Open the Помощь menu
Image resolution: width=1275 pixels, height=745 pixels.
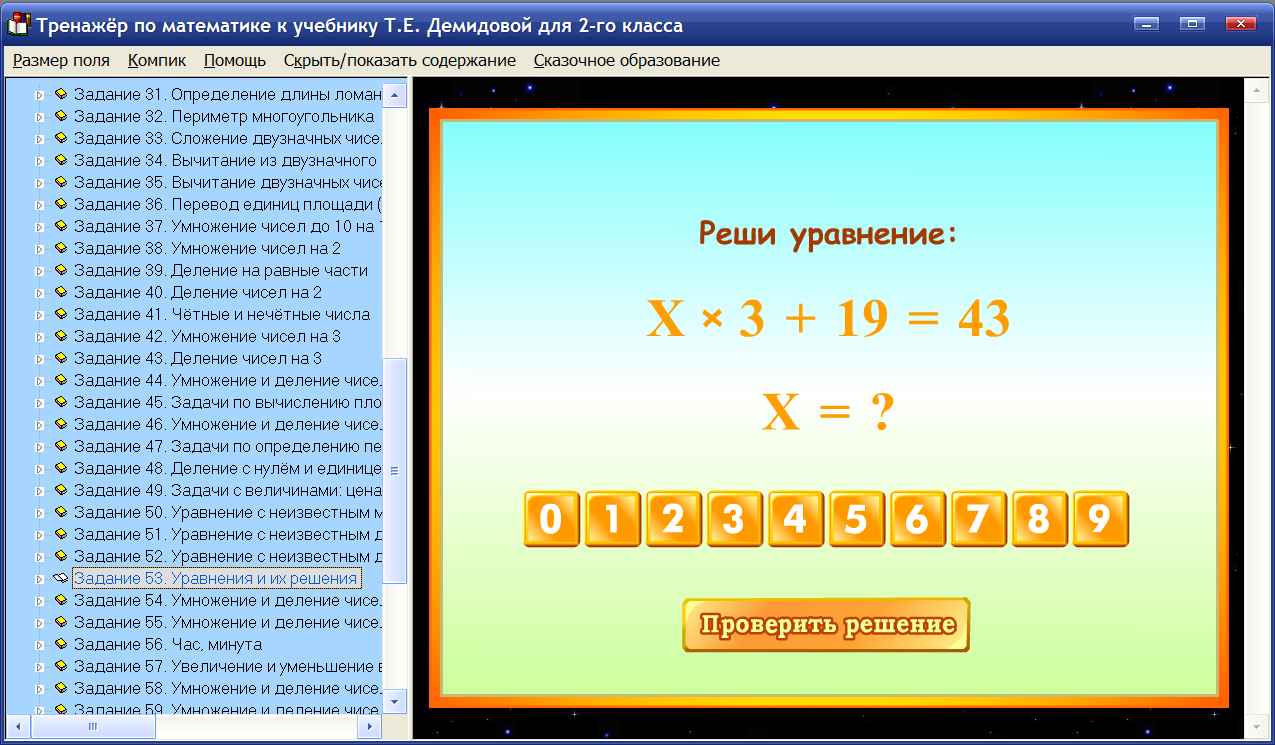pyautogui.click(x=235, y=60)
